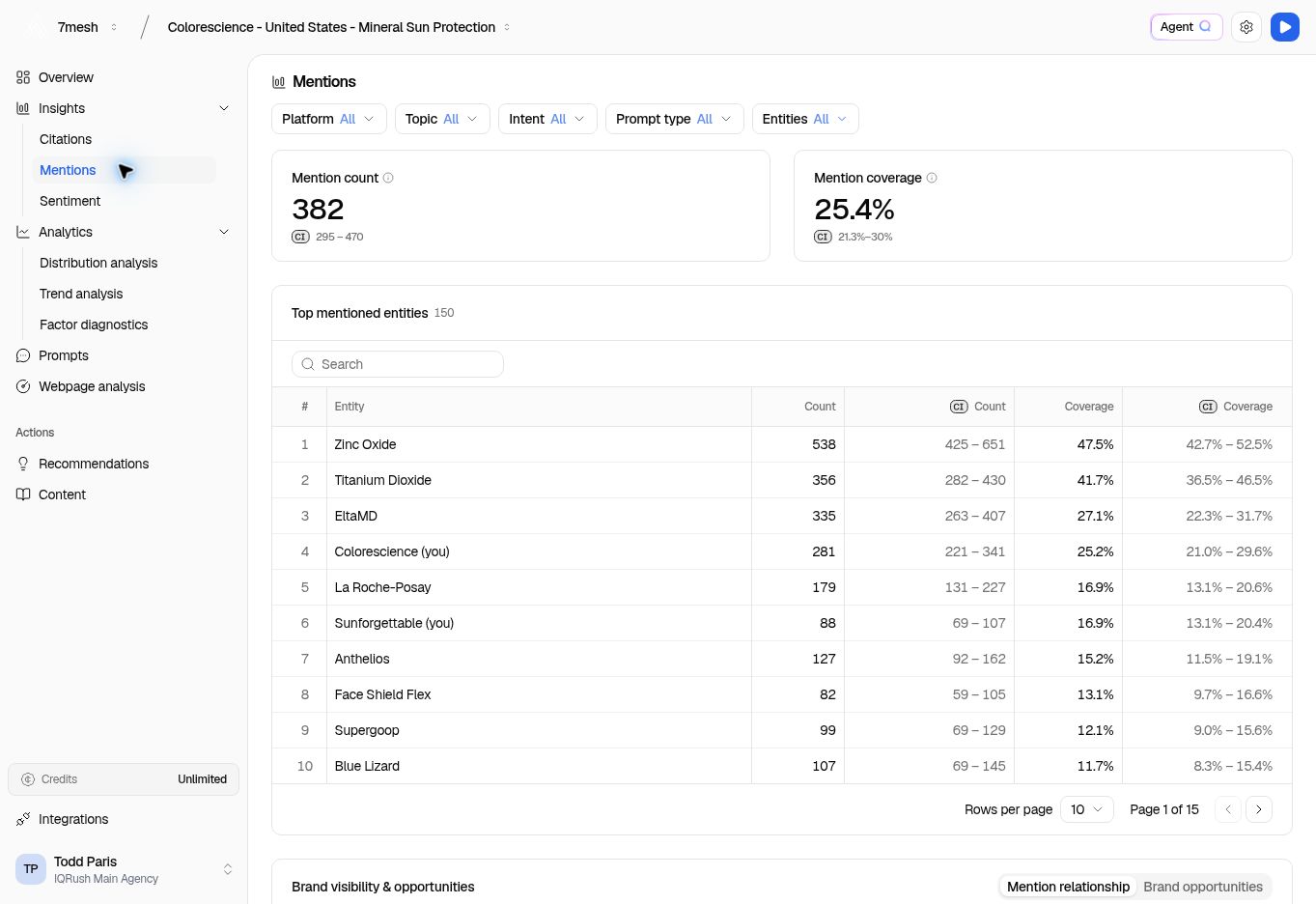Open Sentiment in the sidebar
Image resolution: width=1316 pixels, height=904 pixels.
point(70,201)
